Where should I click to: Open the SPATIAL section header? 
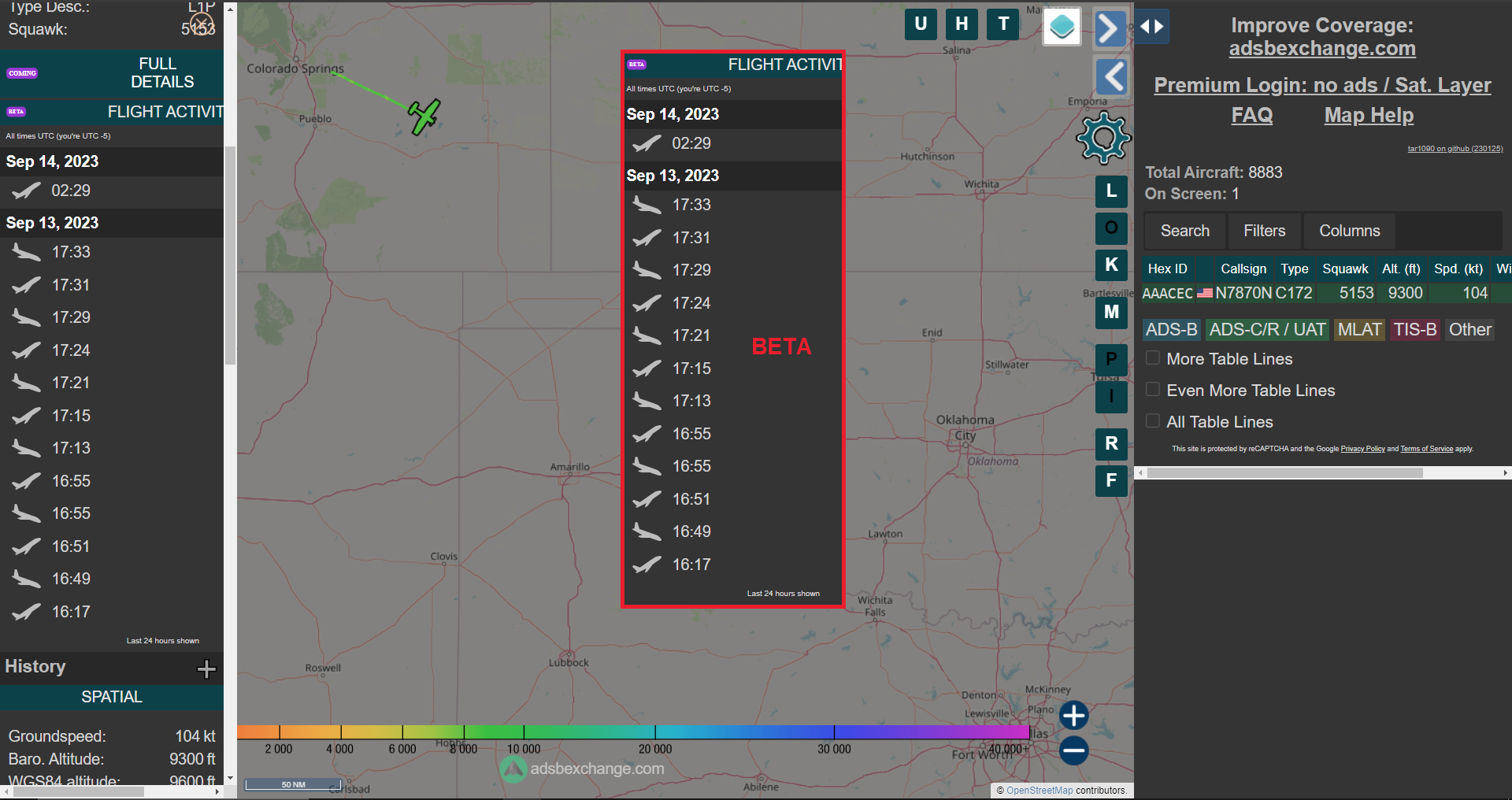point(112,698)
